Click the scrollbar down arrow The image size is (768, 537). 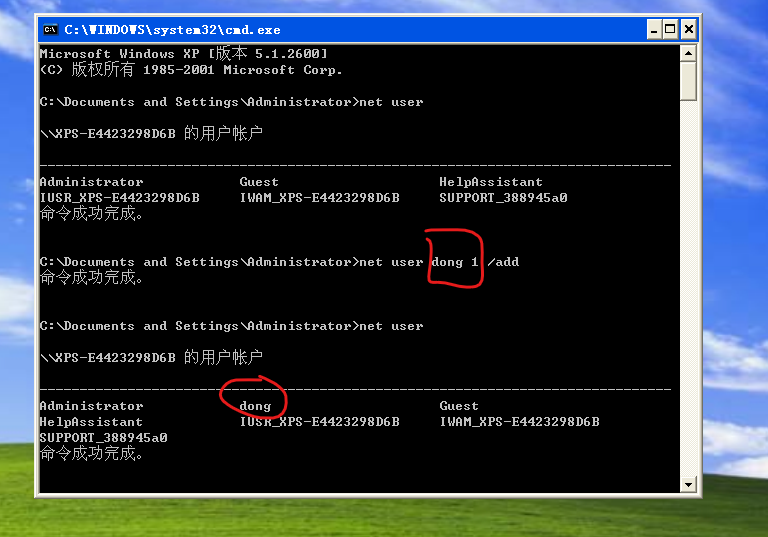coord(688,485)
